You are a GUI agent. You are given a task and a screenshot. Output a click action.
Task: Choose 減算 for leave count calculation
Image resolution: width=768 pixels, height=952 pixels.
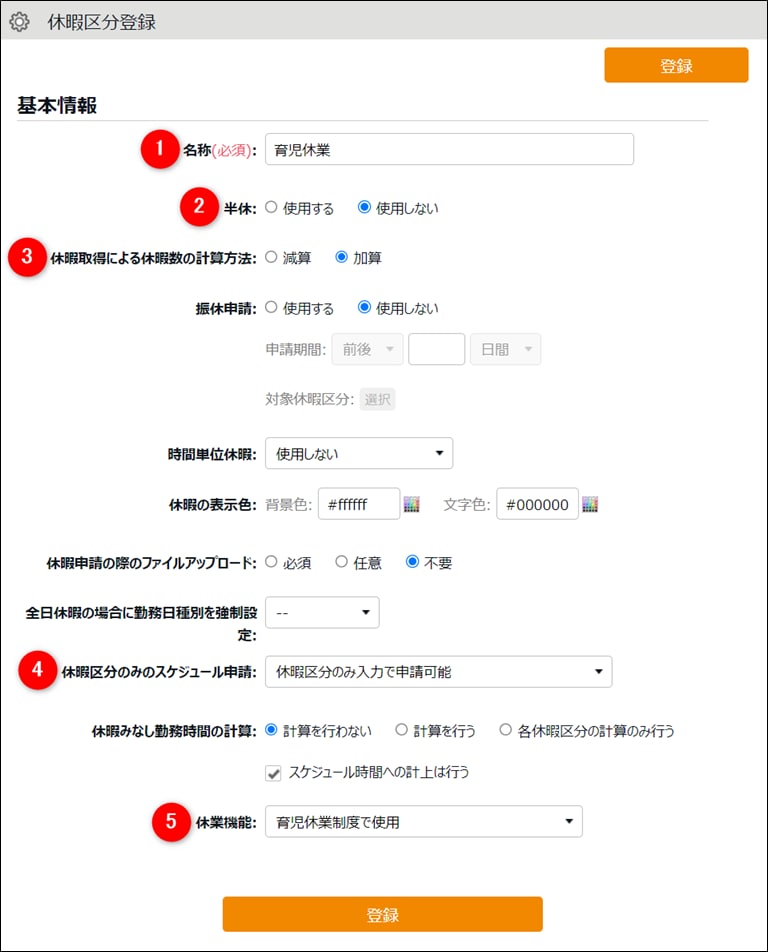(271, 258)
